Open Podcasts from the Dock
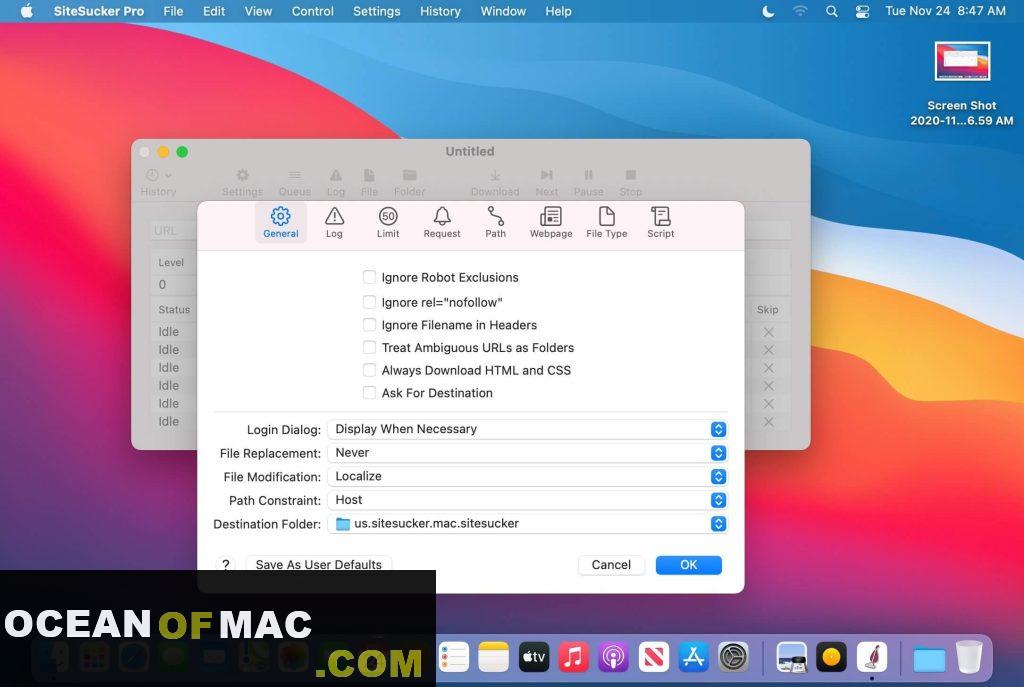Screen dimensions: 1024x687 tap(613, 656)
